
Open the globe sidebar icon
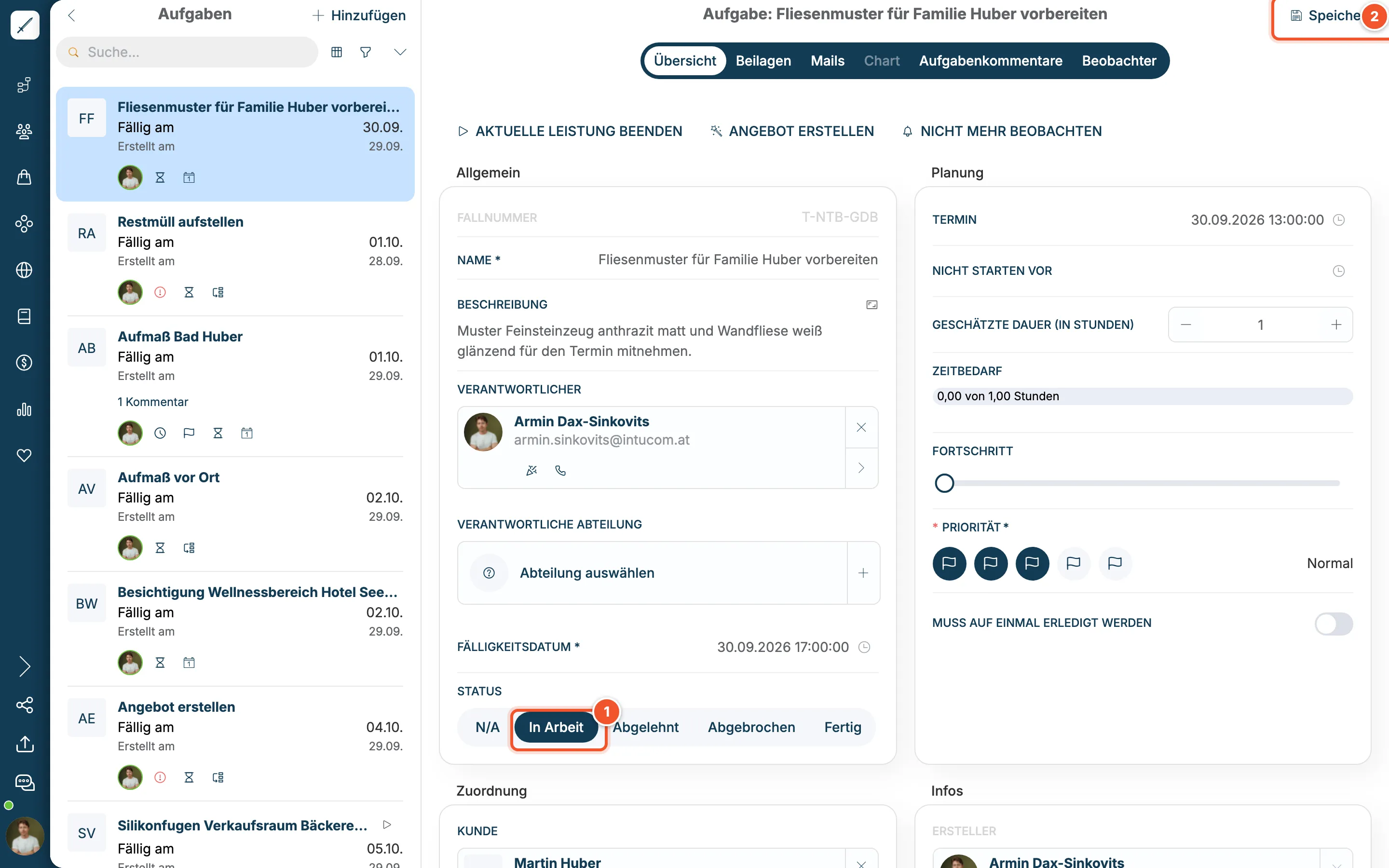(24, 270)
